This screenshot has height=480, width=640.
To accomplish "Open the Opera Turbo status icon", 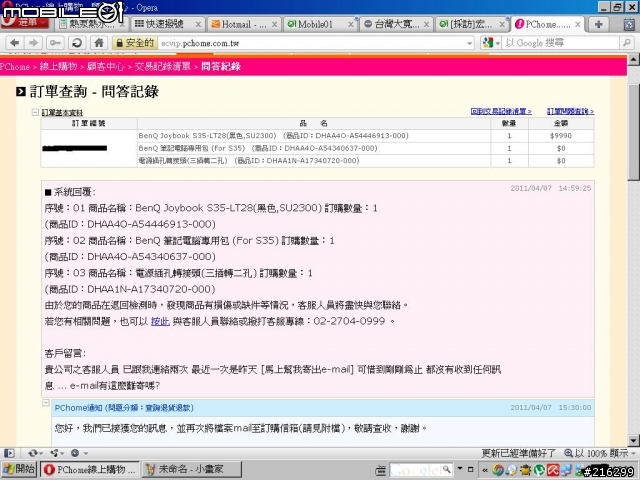I will 75,453.
